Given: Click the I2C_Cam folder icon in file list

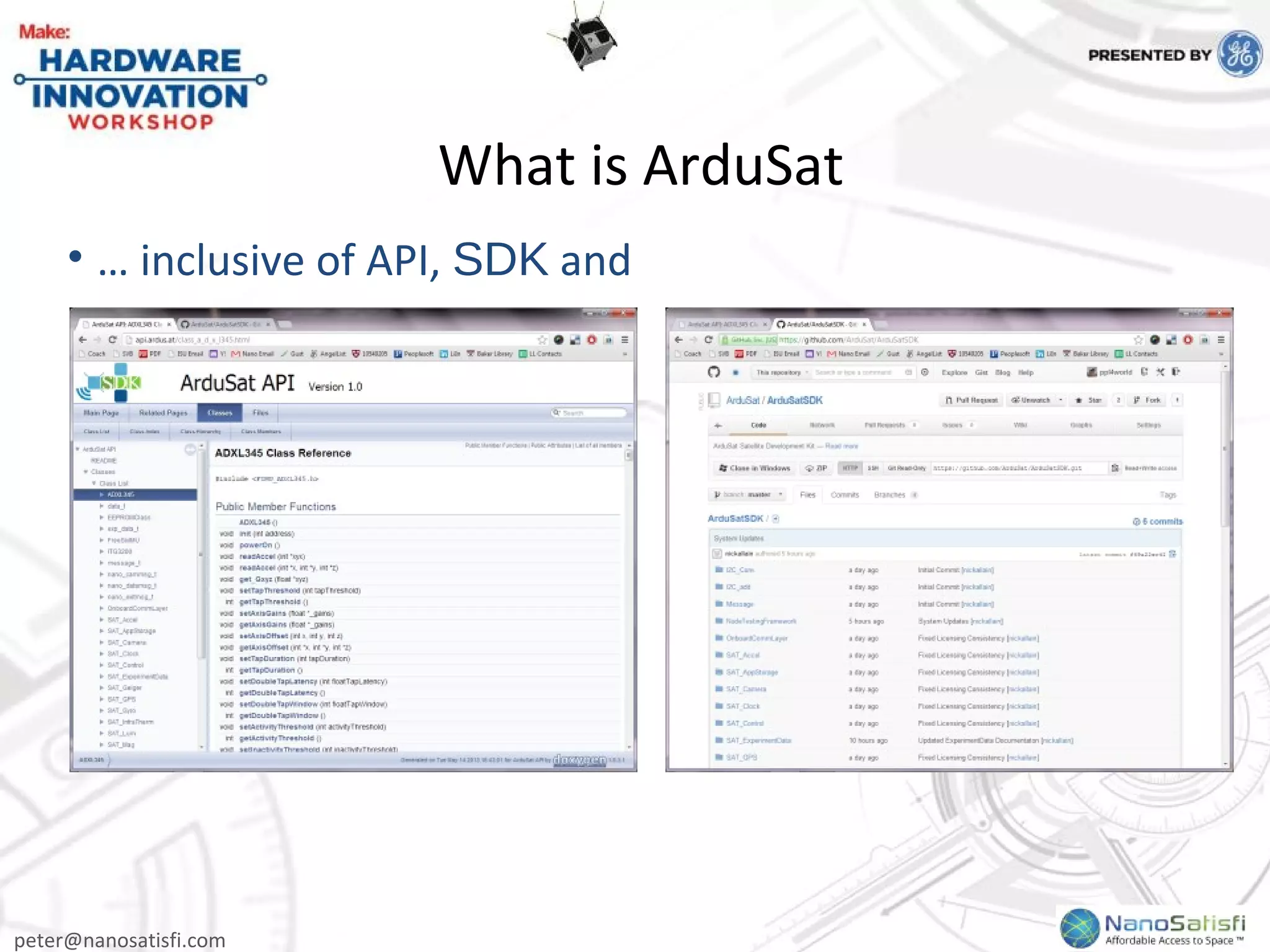Looking at the screenshot, I should [x=719, y=570].
